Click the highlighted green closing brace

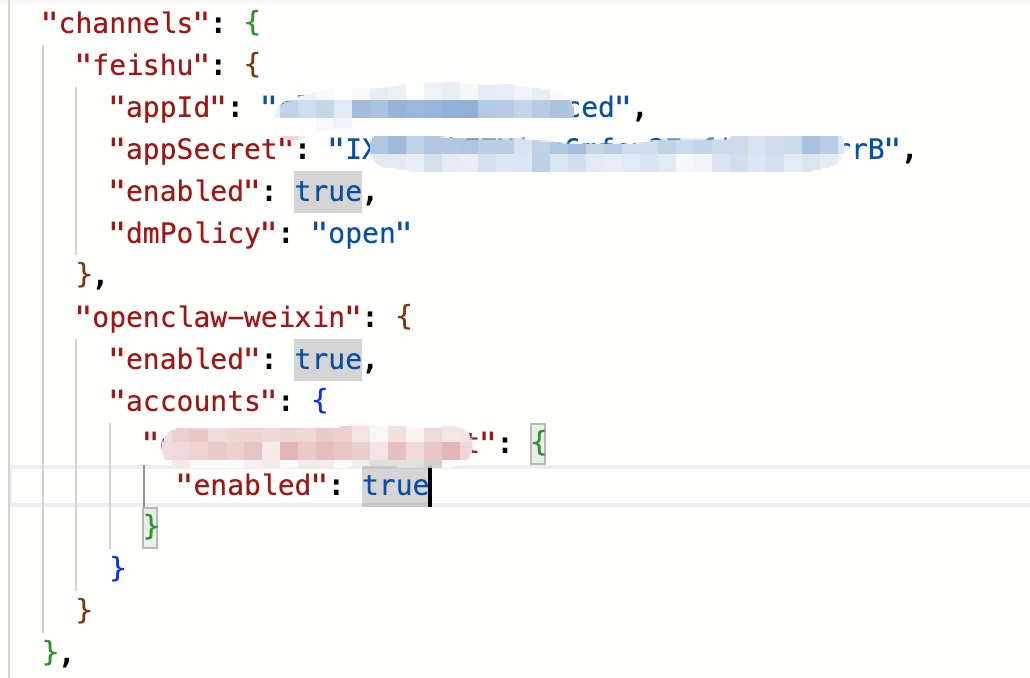150,528
